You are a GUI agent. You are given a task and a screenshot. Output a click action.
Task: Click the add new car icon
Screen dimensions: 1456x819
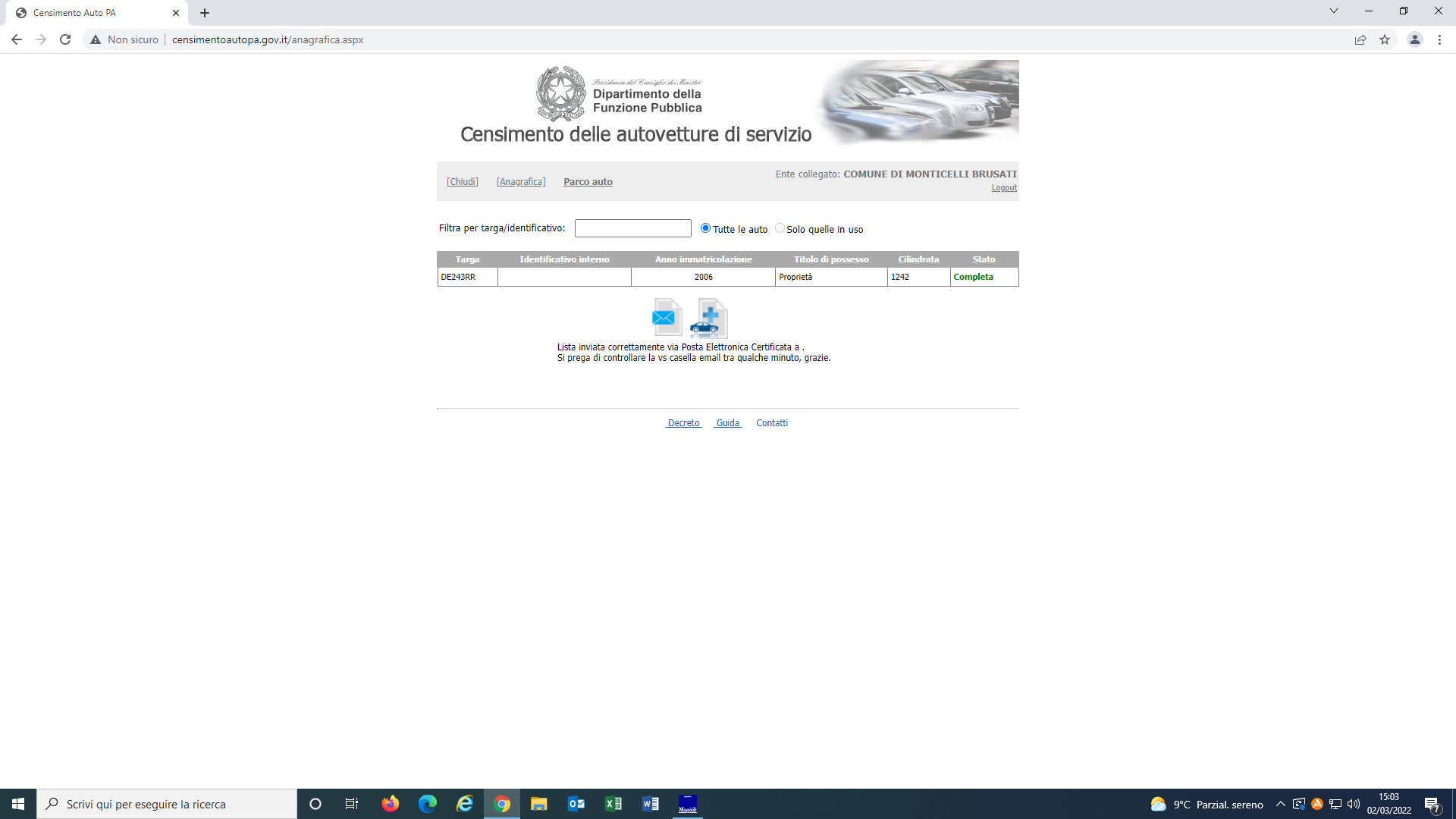click(x=709, y=318)
